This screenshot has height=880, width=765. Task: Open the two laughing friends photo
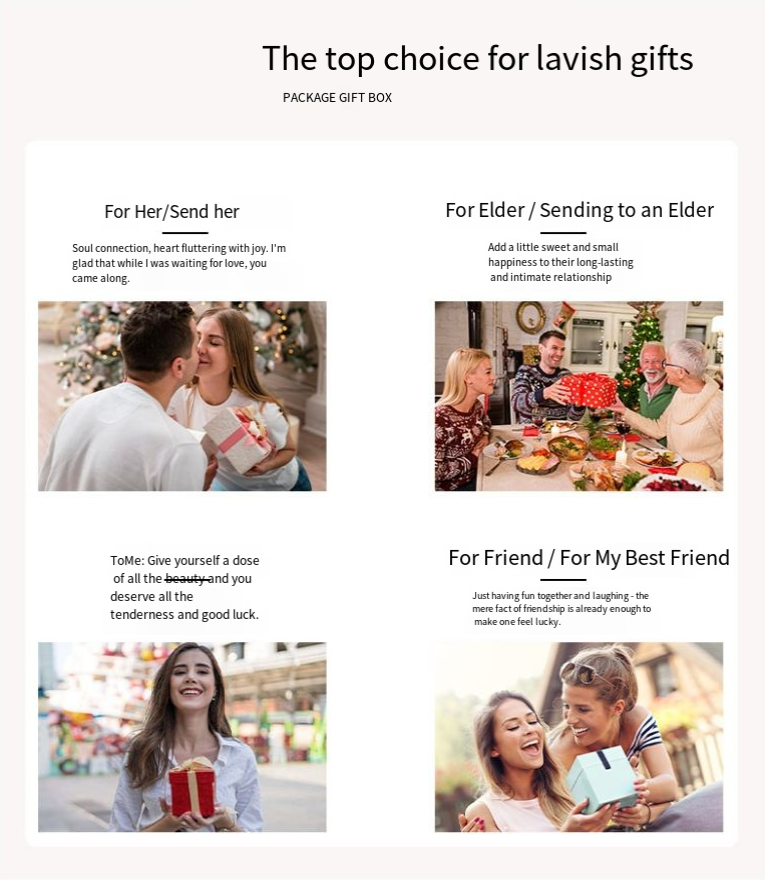pyautogui.click(x=579, y=737)
